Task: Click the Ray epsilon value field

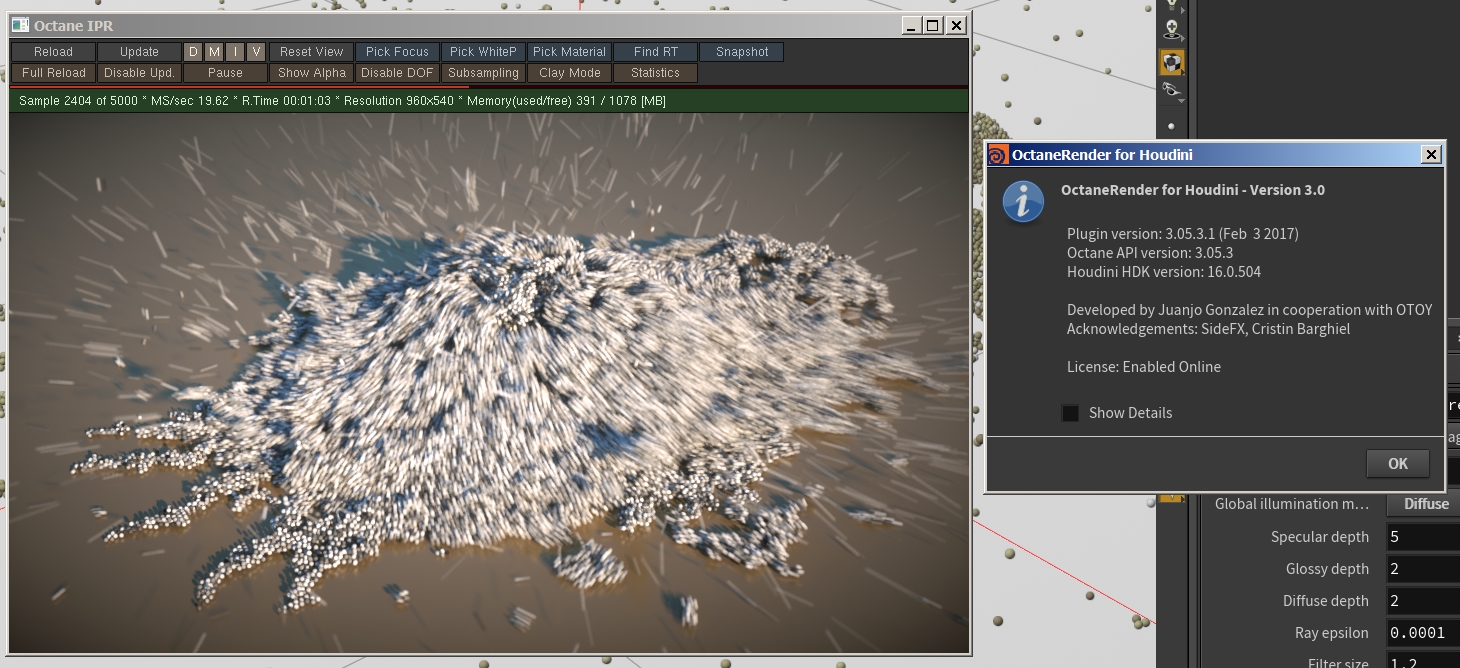Action: tap(1423, 633)
